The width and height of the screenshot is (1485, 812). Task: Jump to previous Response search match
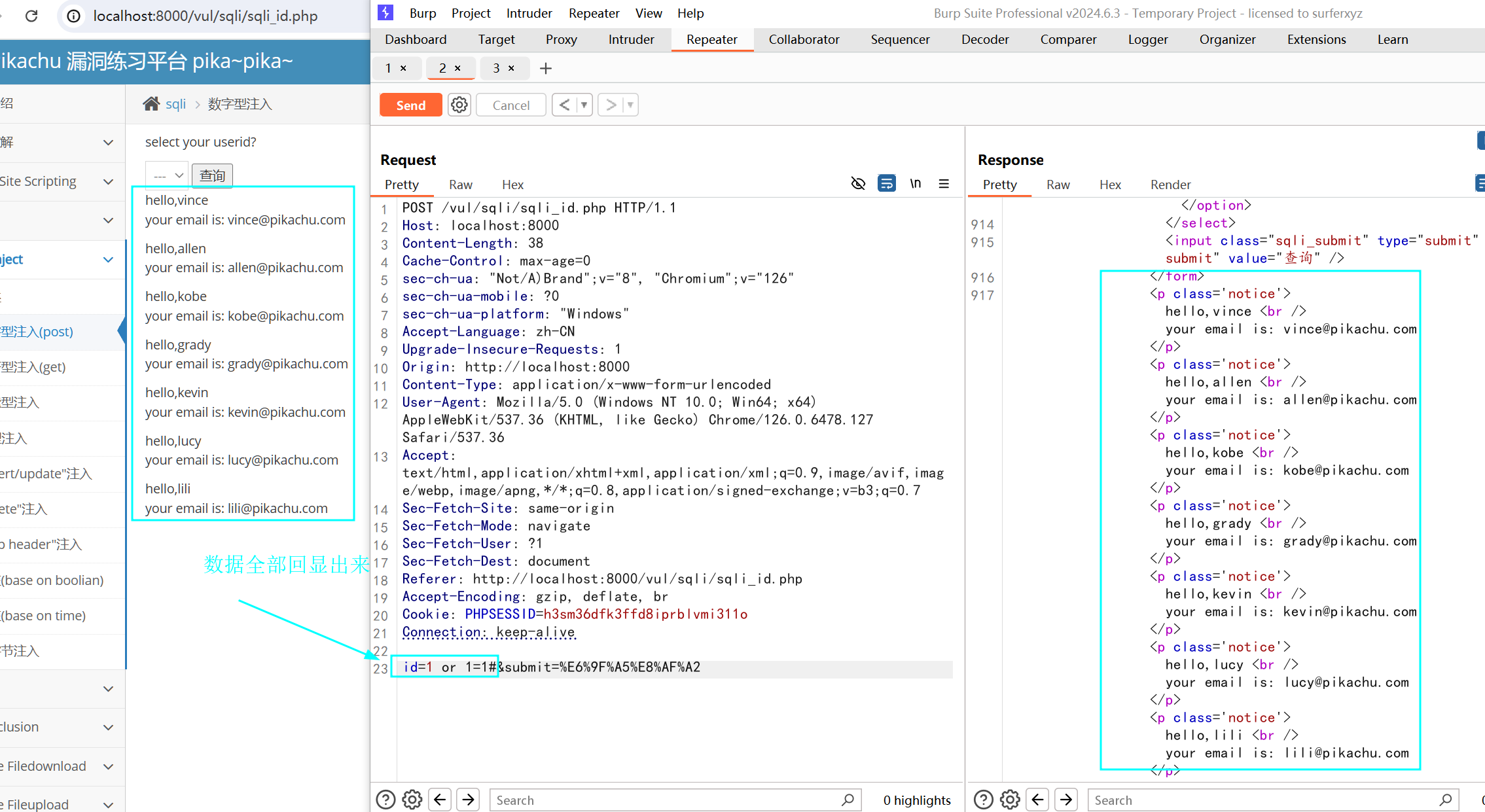point(1039,800)
